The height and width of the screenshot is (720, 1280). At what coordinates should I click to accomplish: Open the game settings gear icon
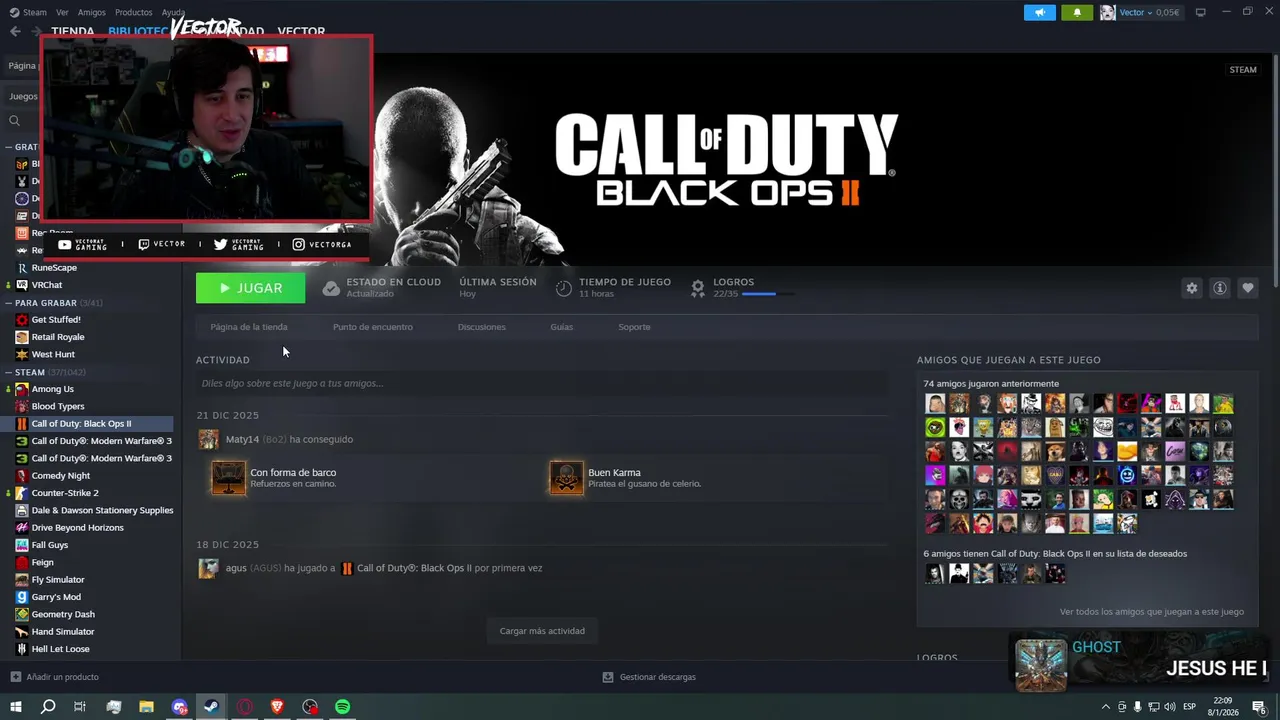[x=1191, y=288]
